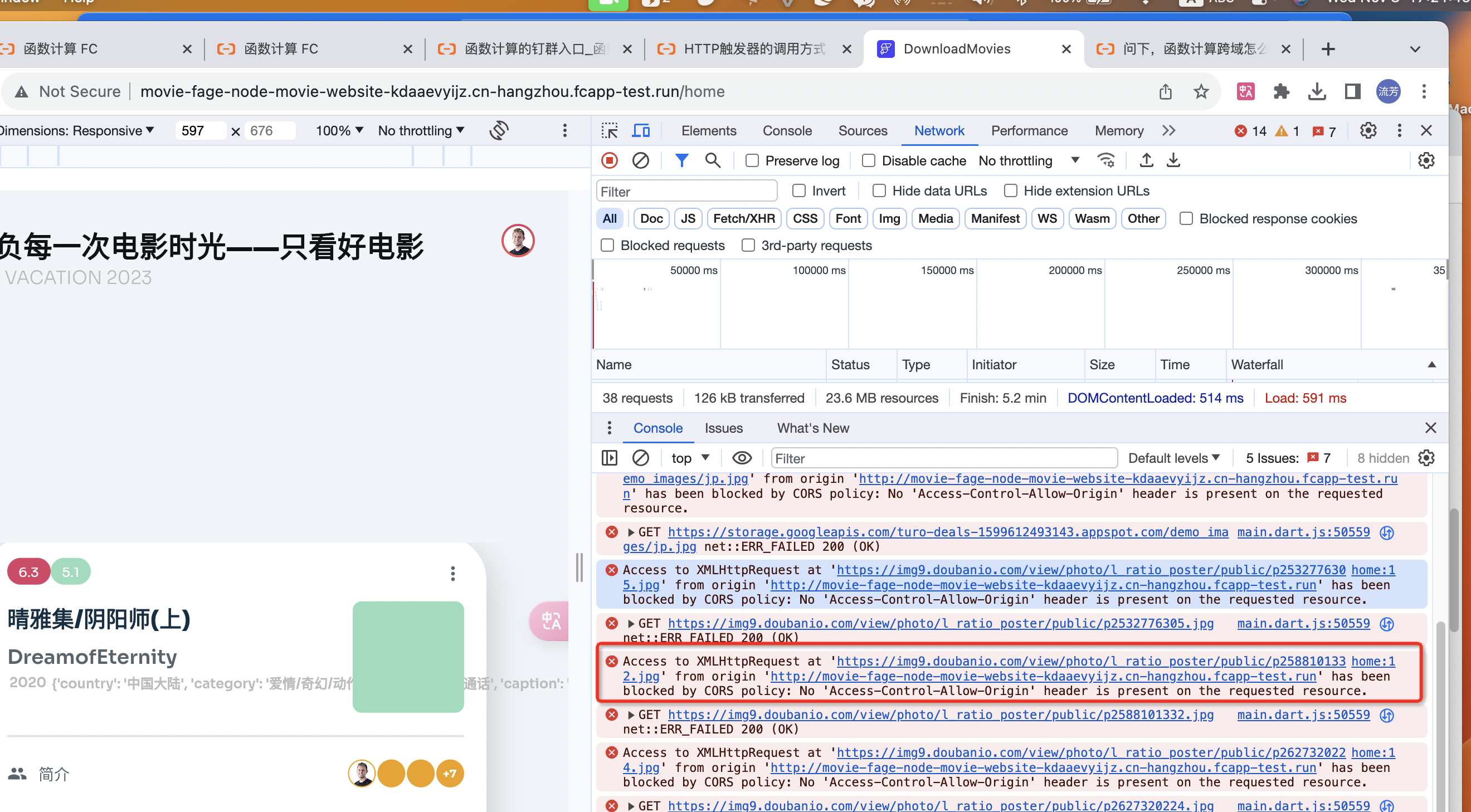Switch to Performance panel tab
Viewport: 1471px width, 812px height.
[x=1029, y=131]
